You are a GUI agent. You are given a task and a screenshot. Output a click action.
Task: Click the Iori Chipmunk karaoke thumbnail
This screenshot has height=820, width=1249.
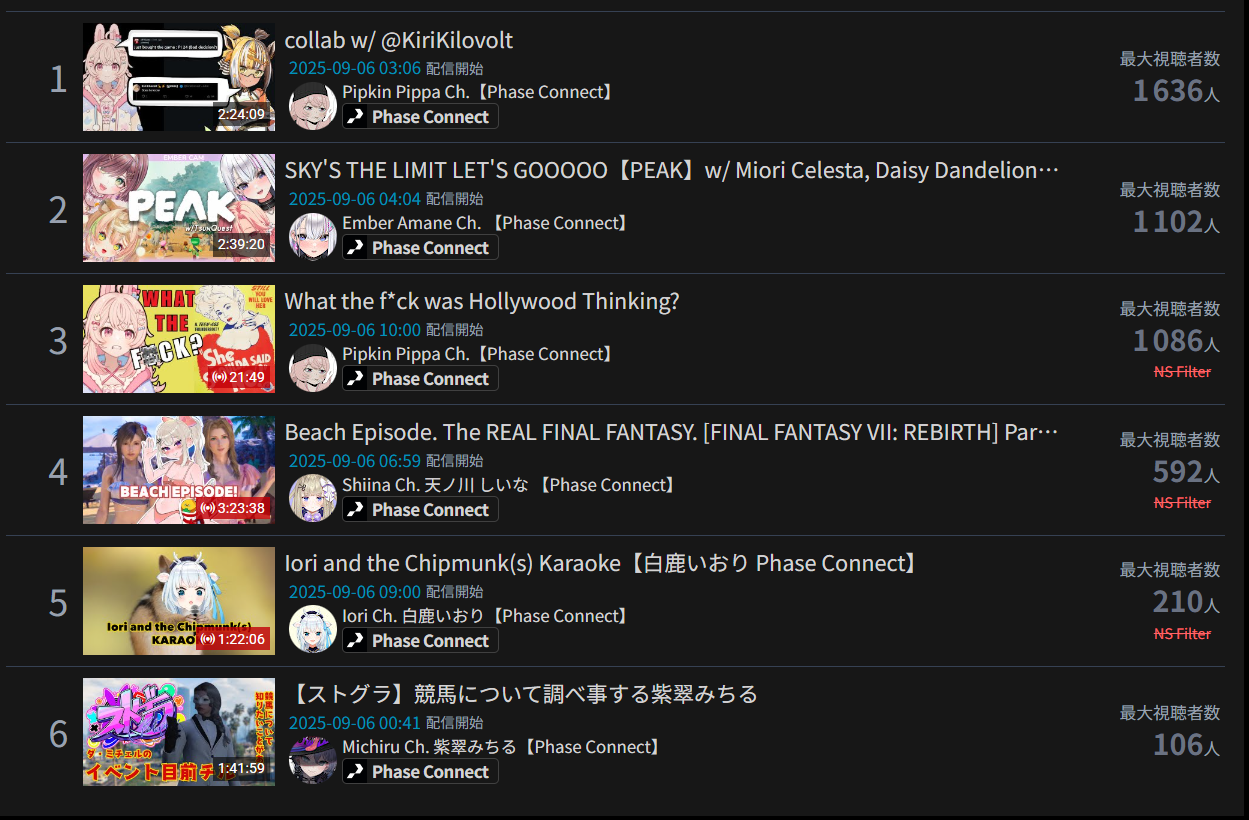pos(179,601)
